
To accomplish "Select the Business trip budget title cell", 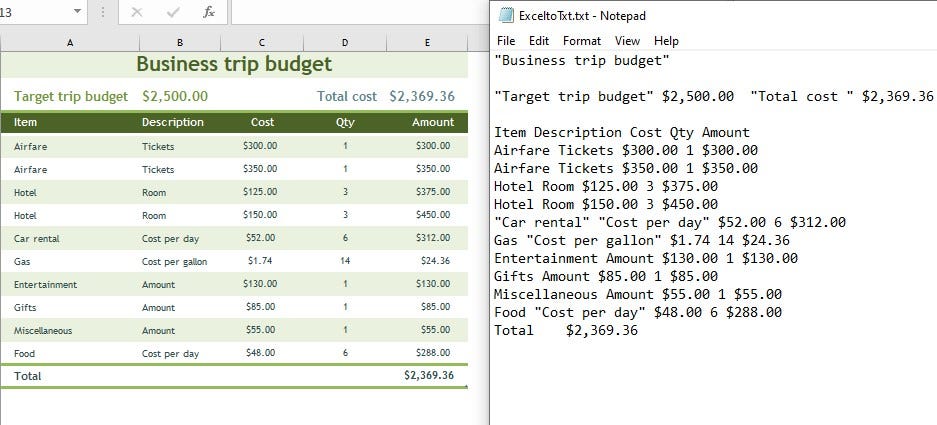I will pos(234,65).
